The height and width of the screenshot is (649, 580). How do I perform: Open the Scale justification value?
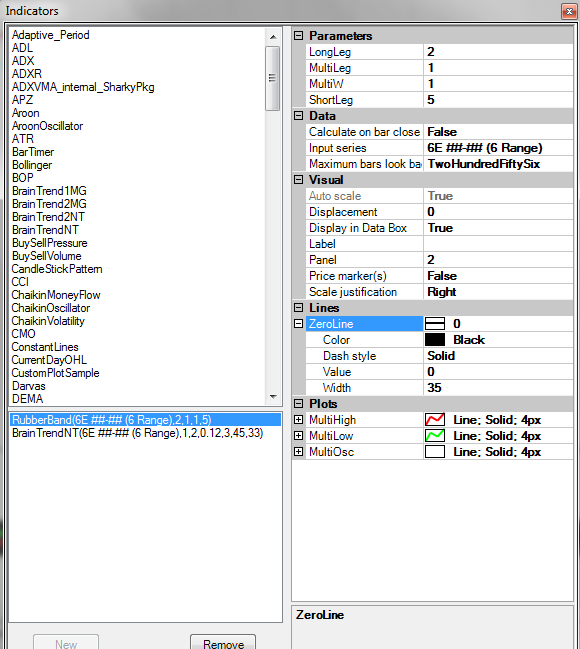click(498, 292)
